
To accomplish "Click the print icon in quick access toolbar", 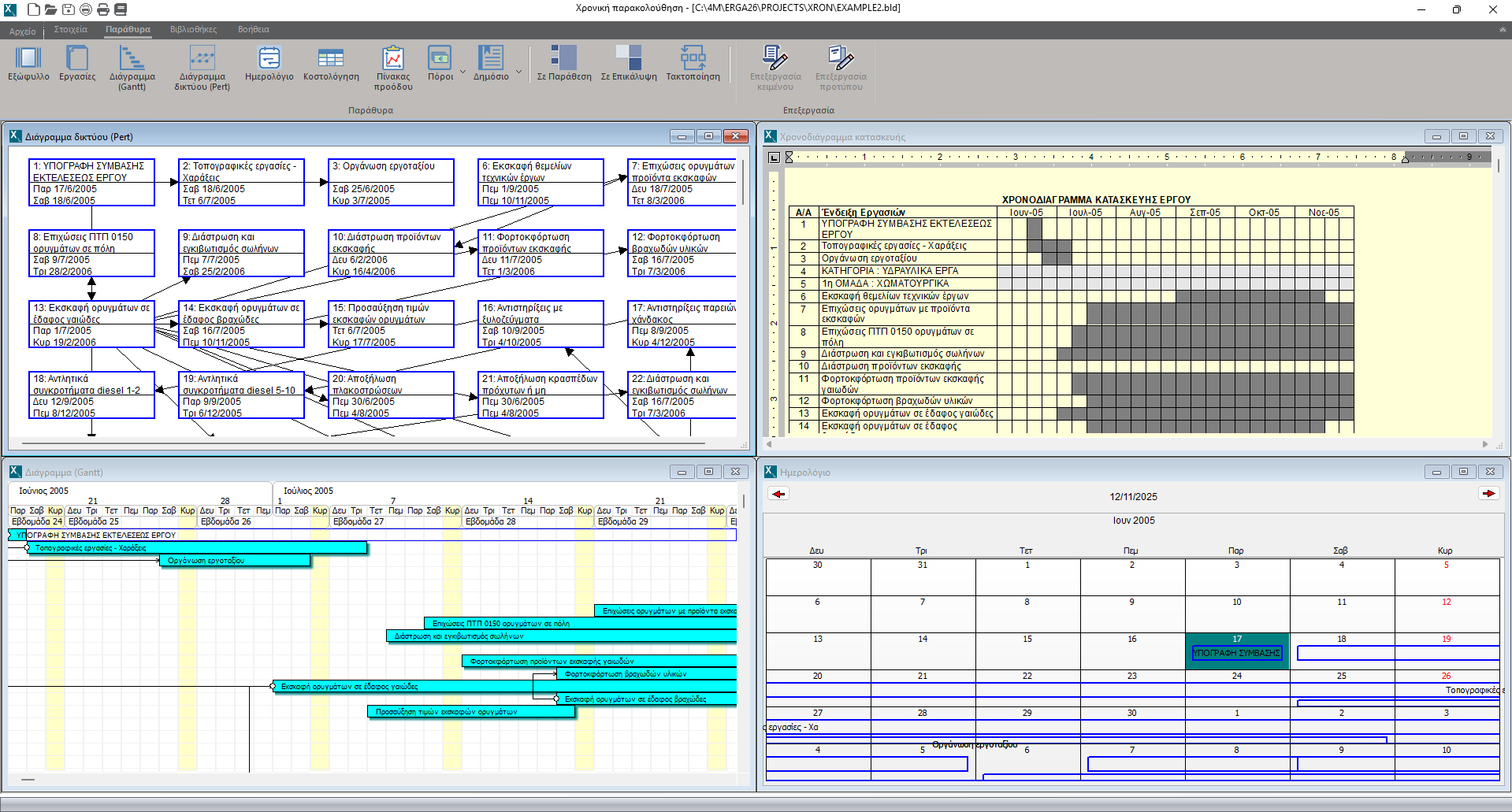I will coord(103,9).
